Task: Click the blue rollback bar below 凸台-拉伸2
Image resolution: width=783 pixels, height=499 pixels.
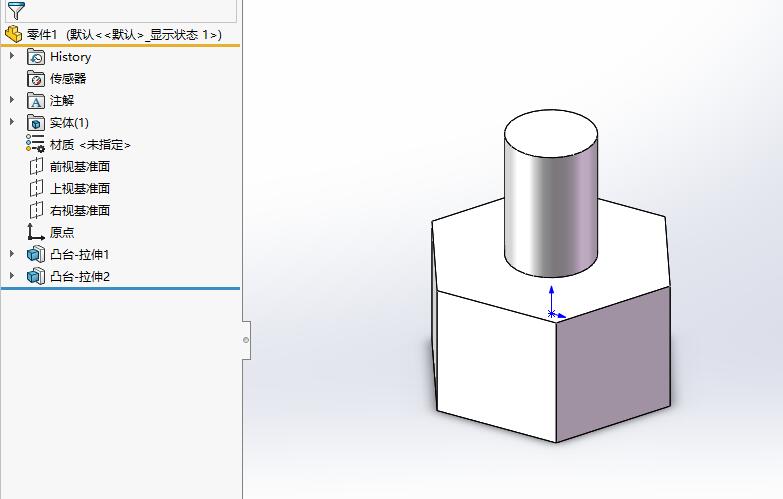Action: [121, 288]
